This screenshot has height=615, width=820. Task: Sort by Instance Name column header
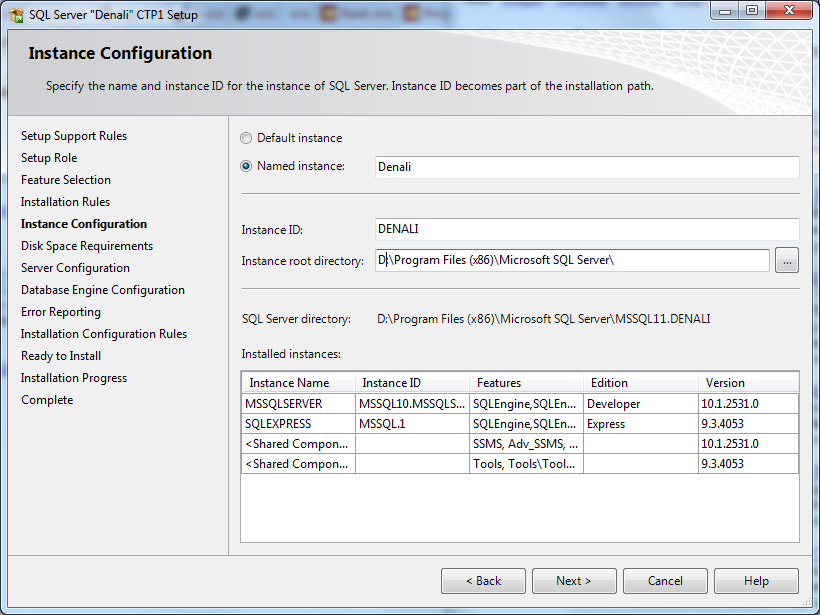(299, 383)
